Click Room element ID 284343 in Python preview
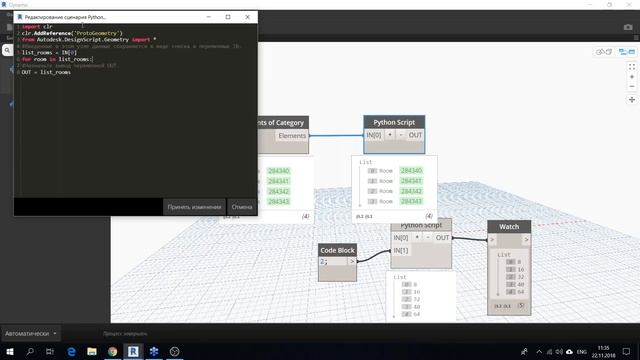640x360 pixels. (411, 201)
